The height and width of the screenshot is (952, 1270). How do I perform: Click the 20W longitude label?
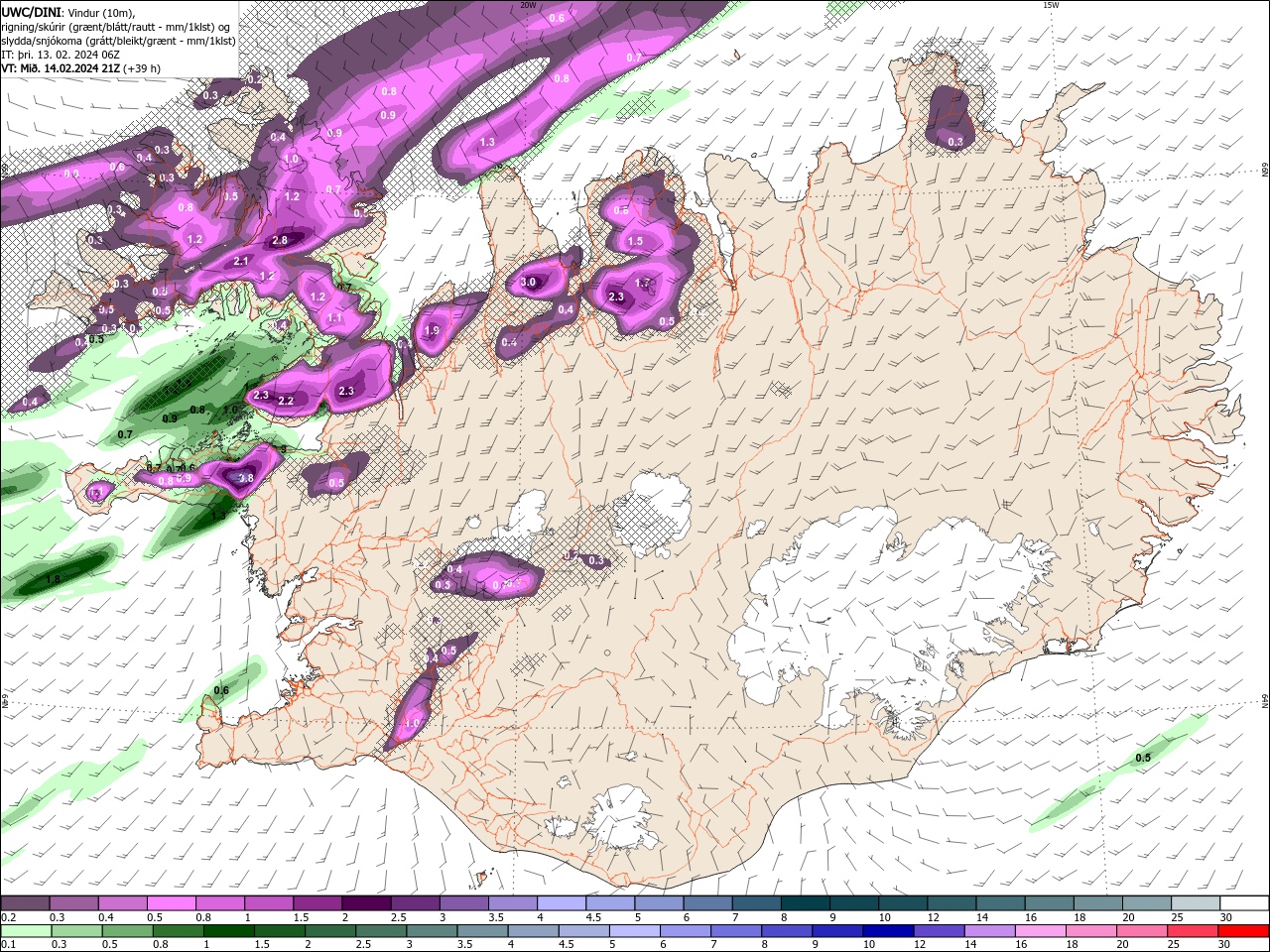[528, 5]
